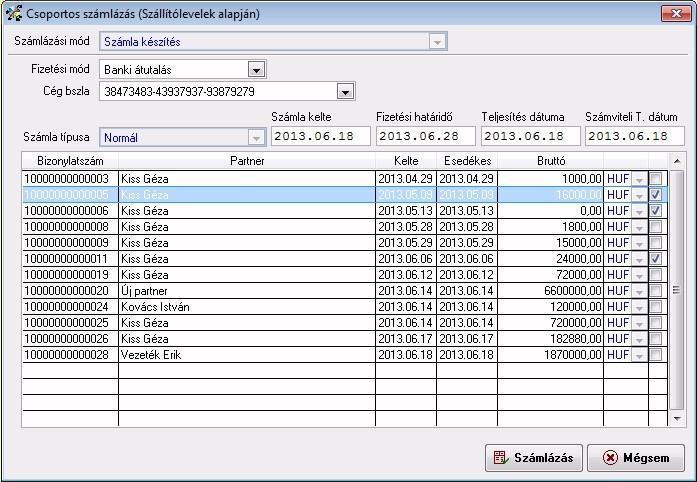Viewport: 697px width, 482px height.
Task: Click Kelte date 2013.05.28 cell
Action: coord(406,227)
